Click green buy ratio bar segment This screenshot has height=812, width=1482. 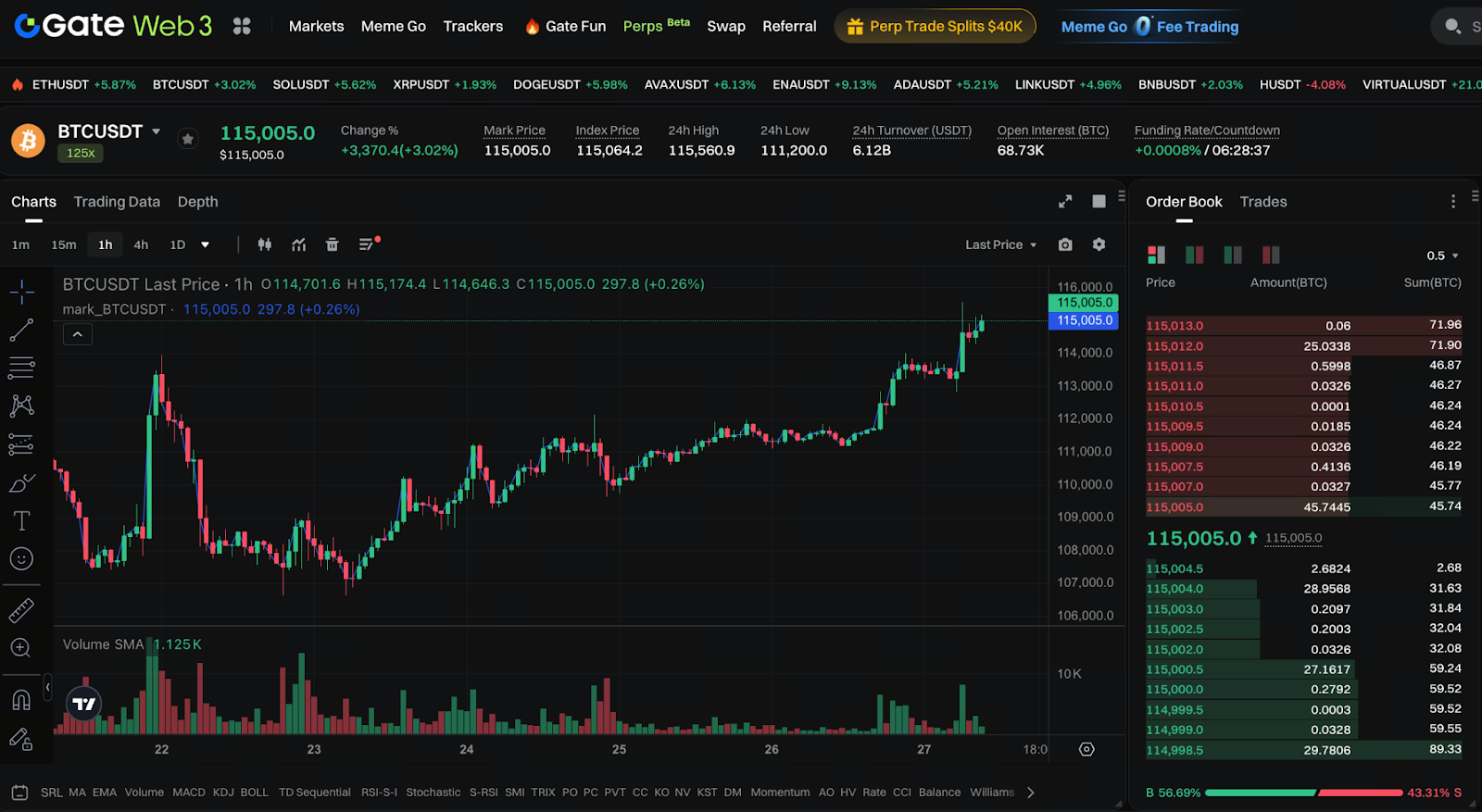click(1260, 793)
